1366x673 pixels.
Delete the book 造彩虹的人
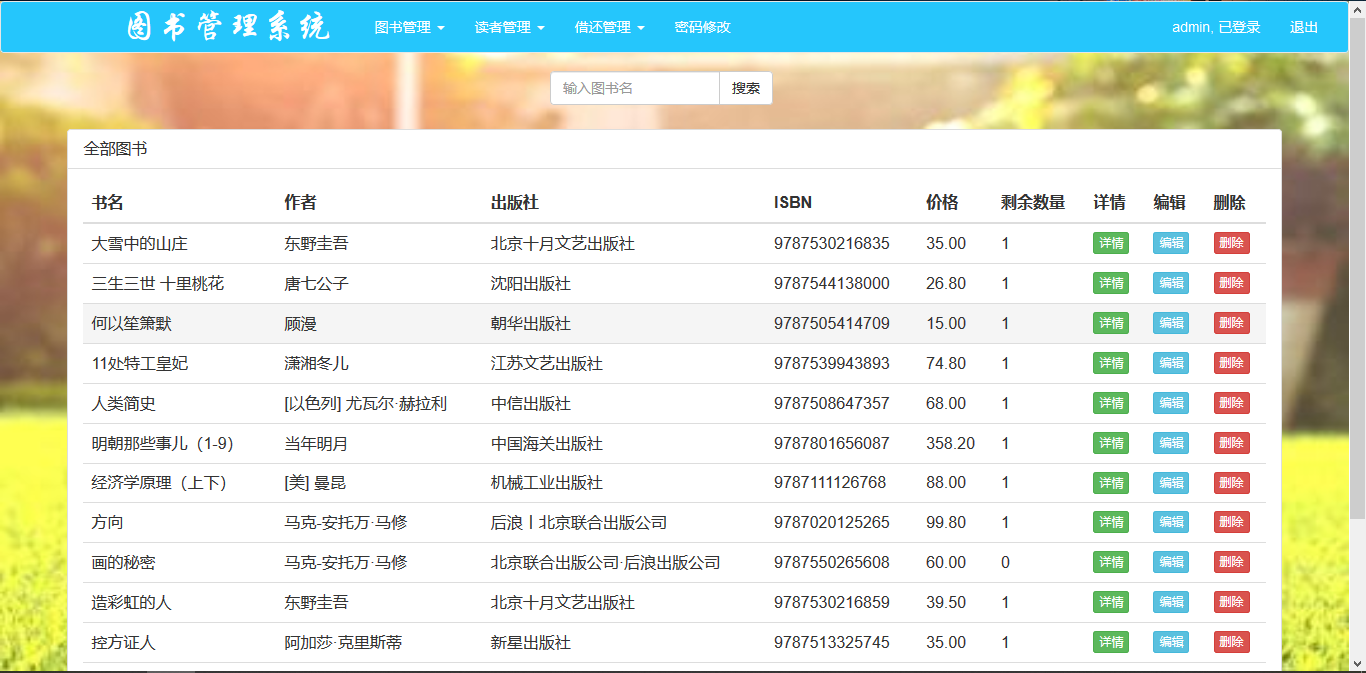(1232, 602)
